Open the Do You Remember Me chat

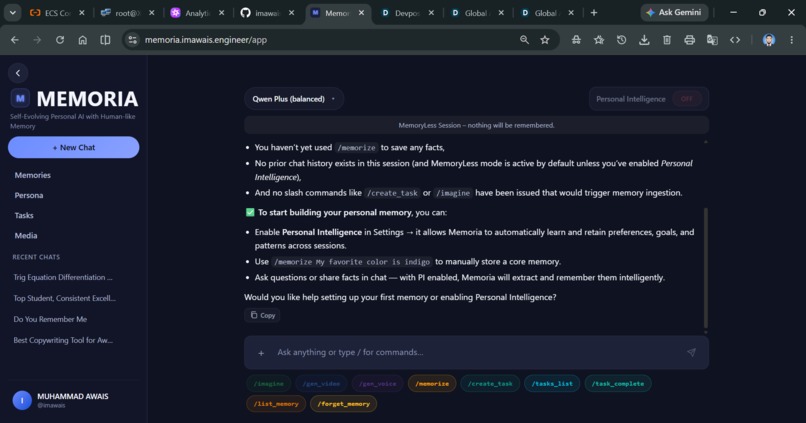[x=50, y=319]
